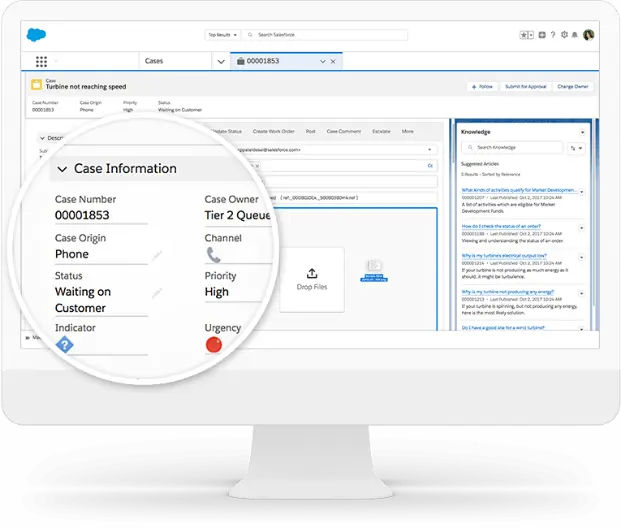Image resolution: width=621 pixels, height=528 pixels.
Task: Click the user profile avatar
Action: (589, 35)
